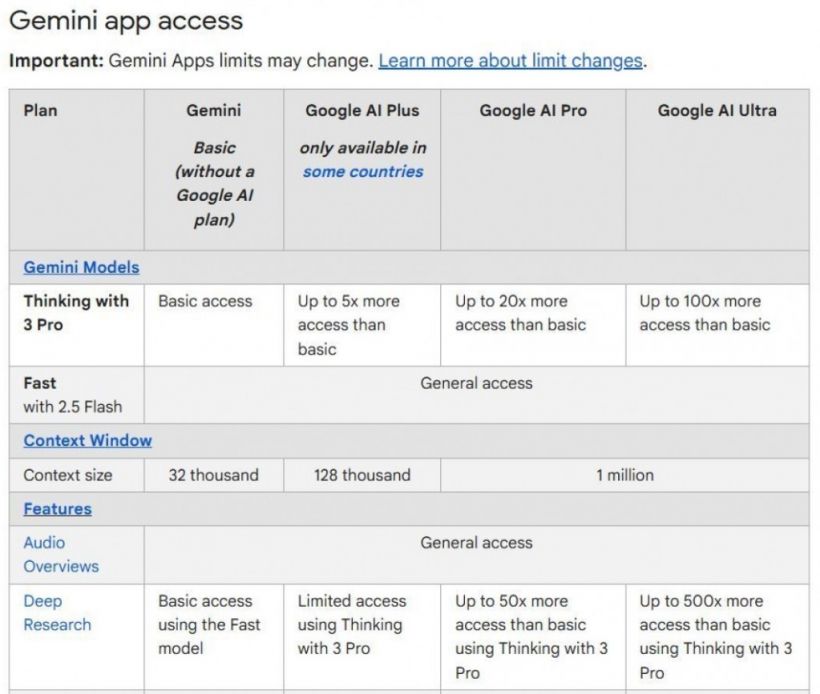Open the 'Deep Research' feature link
Screen dimensions: 820x694
pos(57,613)
